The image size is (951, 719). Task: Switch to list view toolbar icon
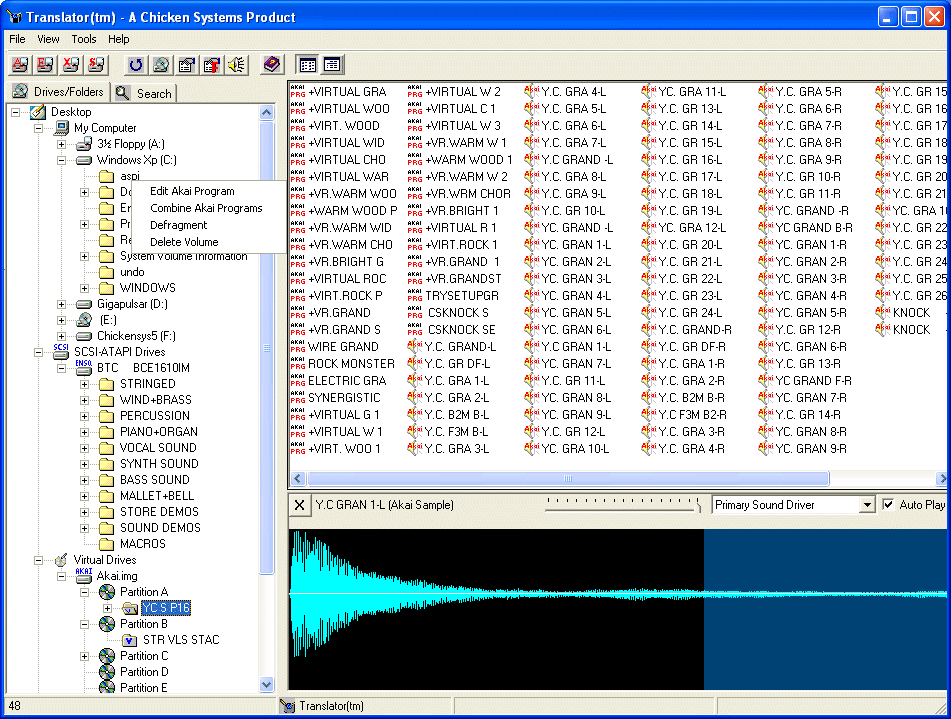tap(308, 64)
